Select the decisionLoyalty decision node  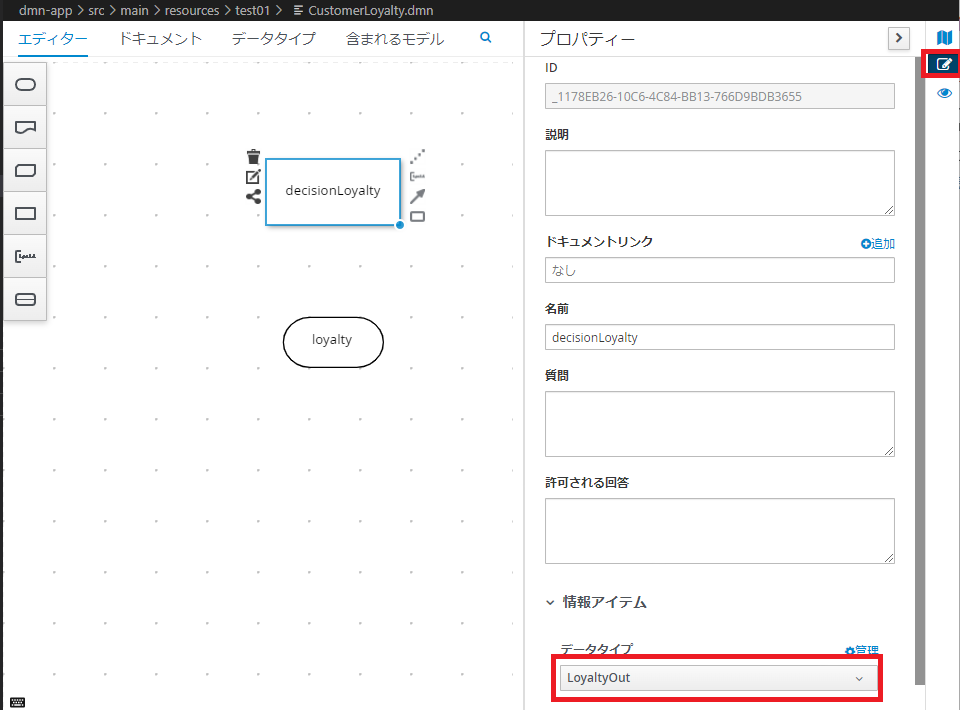pyautogui.click(x=333, y=192)
